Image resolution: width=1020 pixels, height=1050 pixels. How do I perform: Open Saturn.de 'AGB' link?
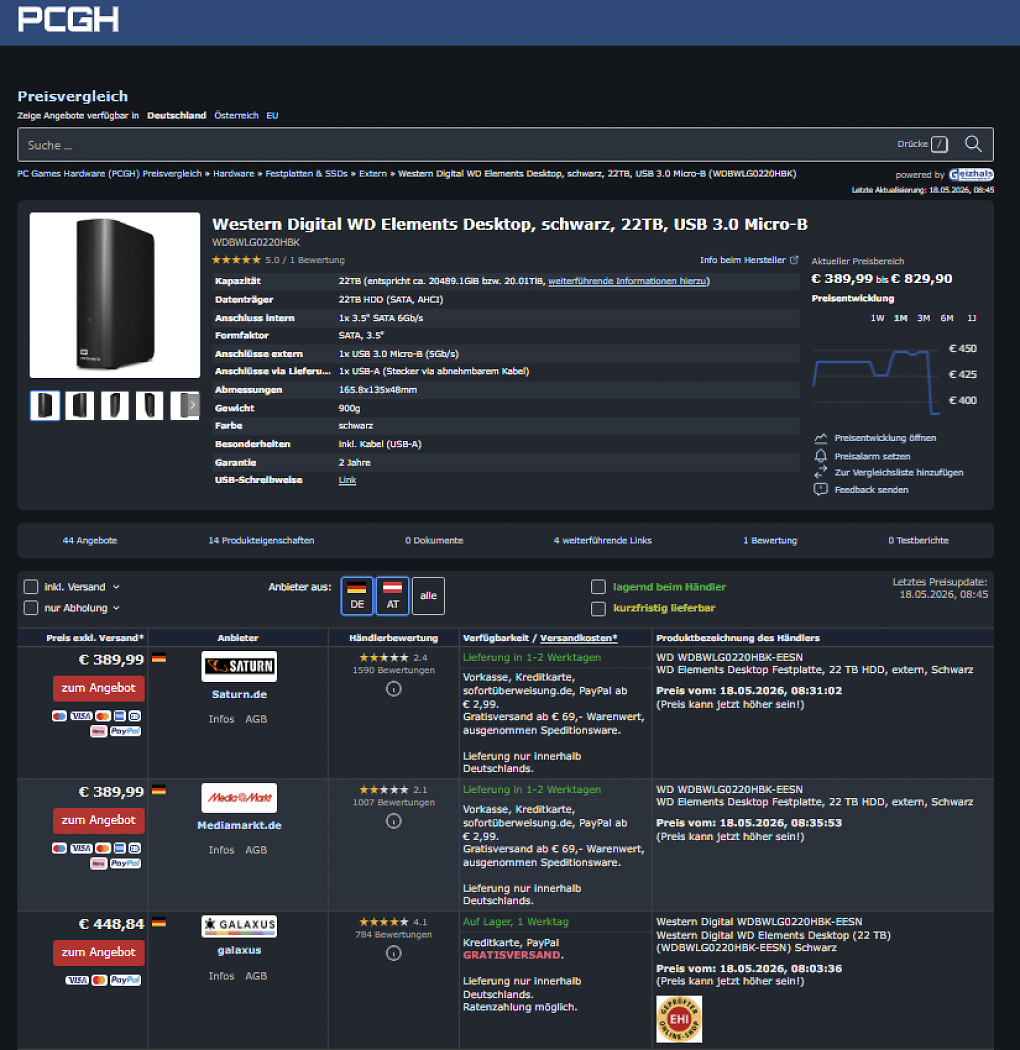[x=256, y=719]
